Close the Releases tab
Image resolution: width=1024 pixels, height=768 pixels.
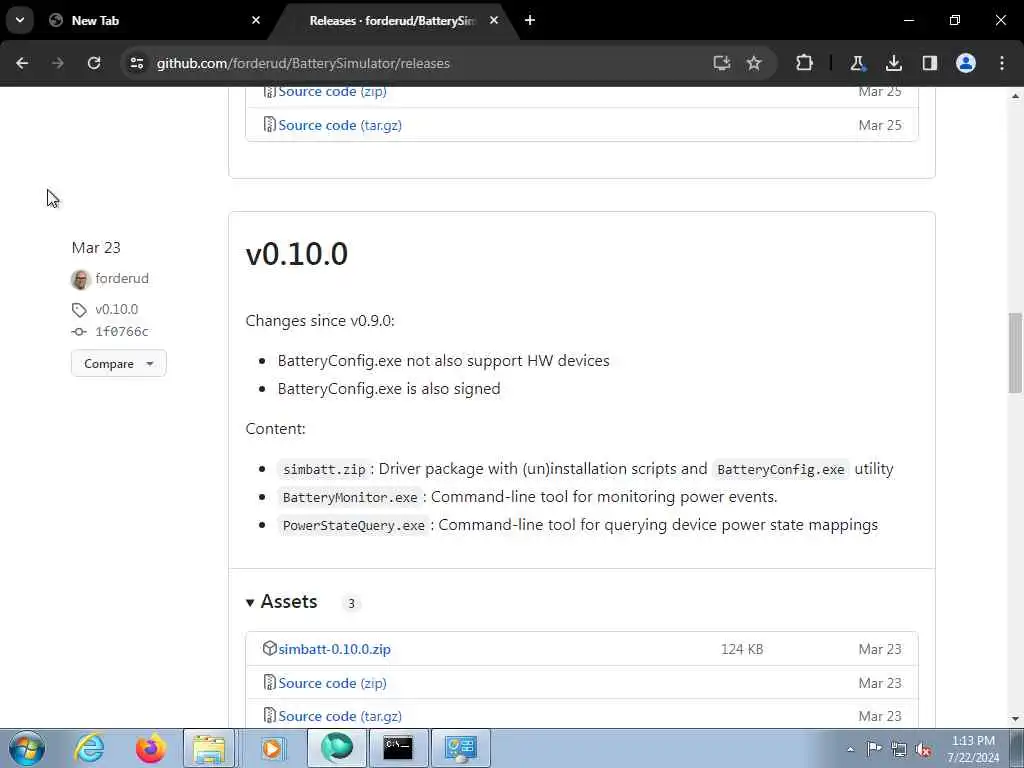tap(494, 20)
